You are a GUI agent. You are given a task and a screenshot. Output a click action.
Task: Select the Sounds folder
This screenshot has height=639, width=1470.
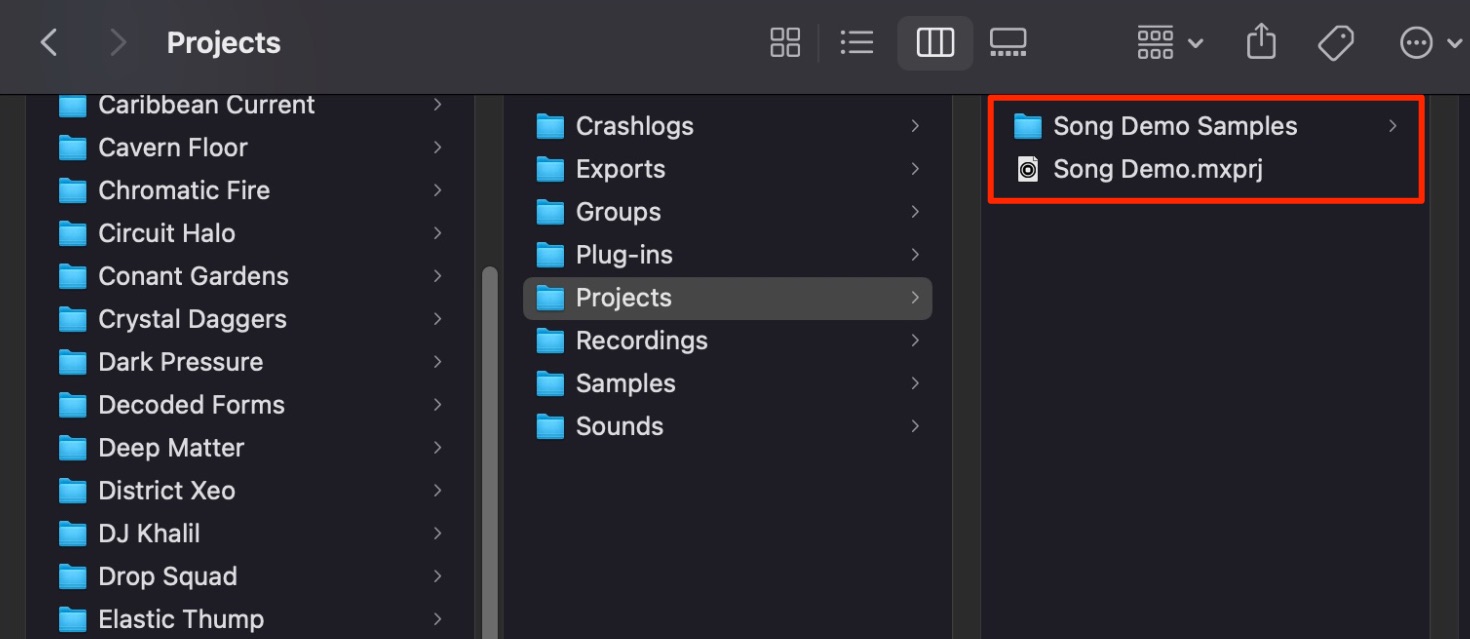(727, 427)
